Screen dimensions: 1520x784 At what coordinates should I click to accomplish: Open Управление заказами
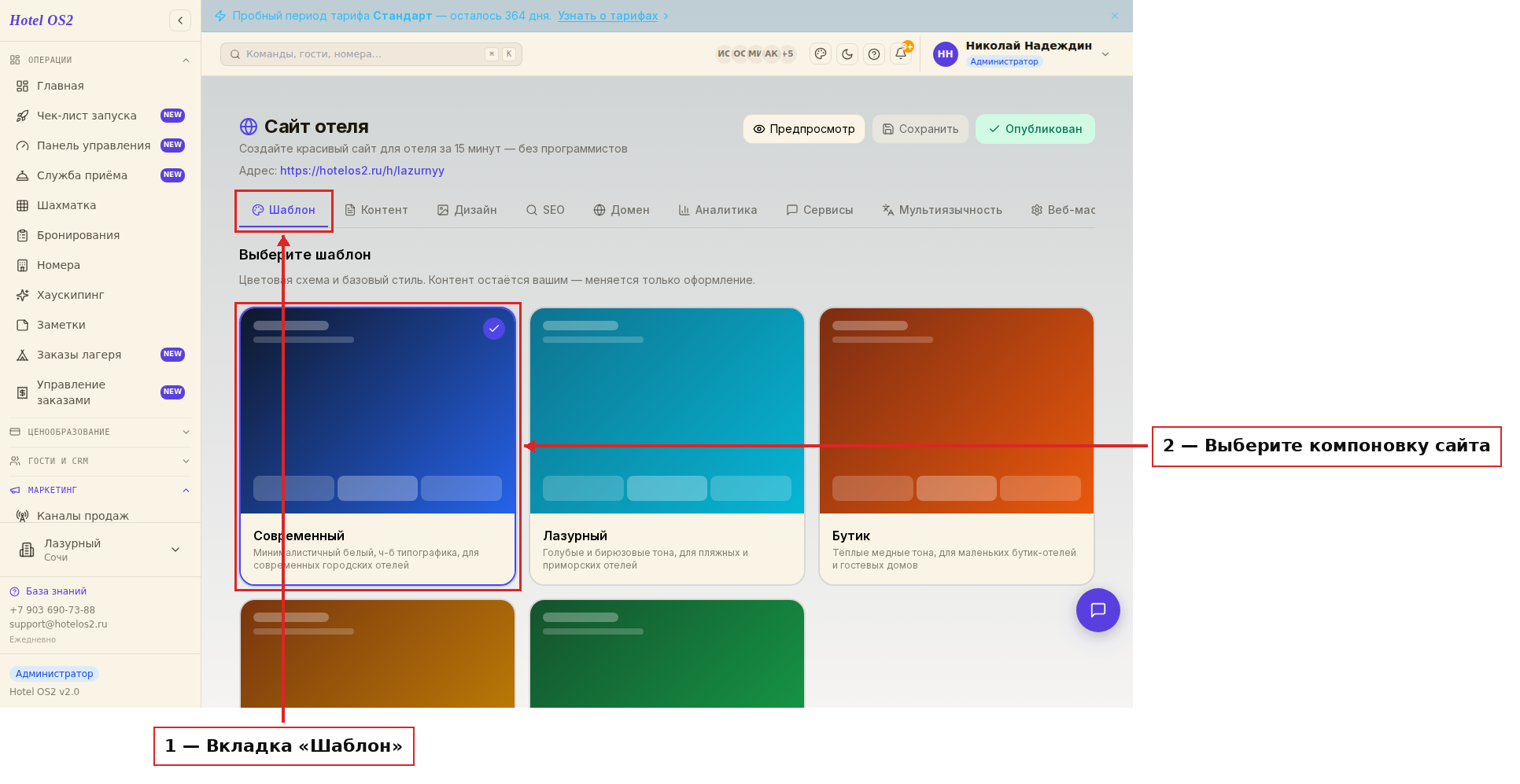click(x=100, y=392)
